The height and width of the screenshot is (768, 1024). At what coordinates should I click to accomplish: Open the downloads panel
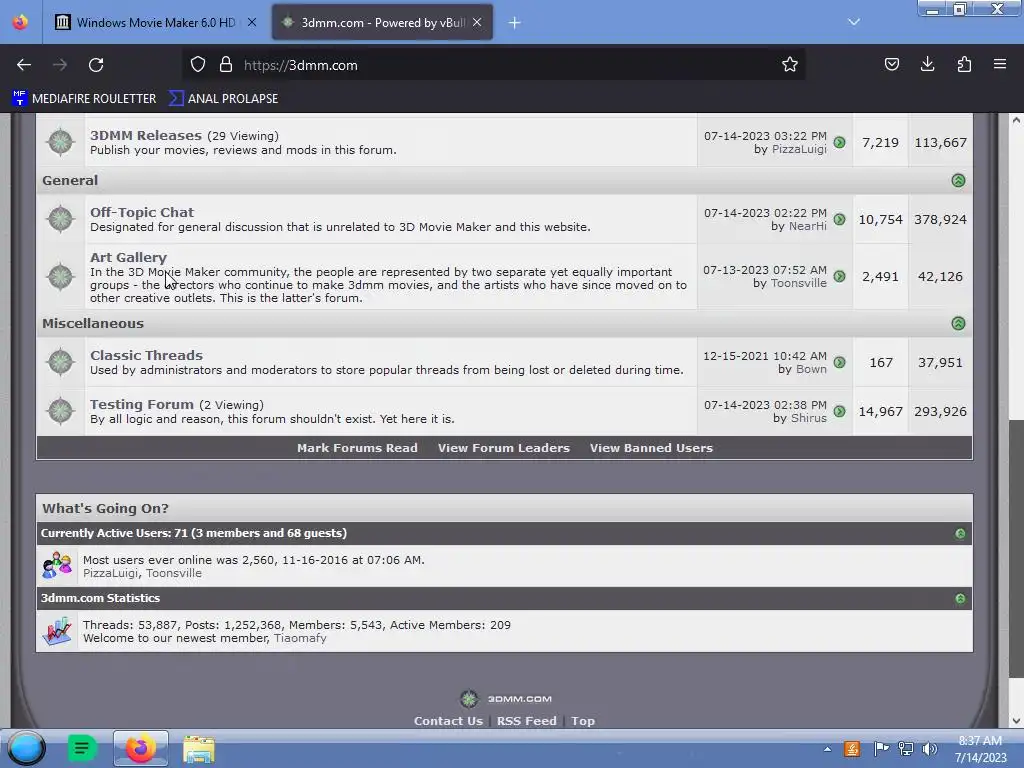[927, 65]
